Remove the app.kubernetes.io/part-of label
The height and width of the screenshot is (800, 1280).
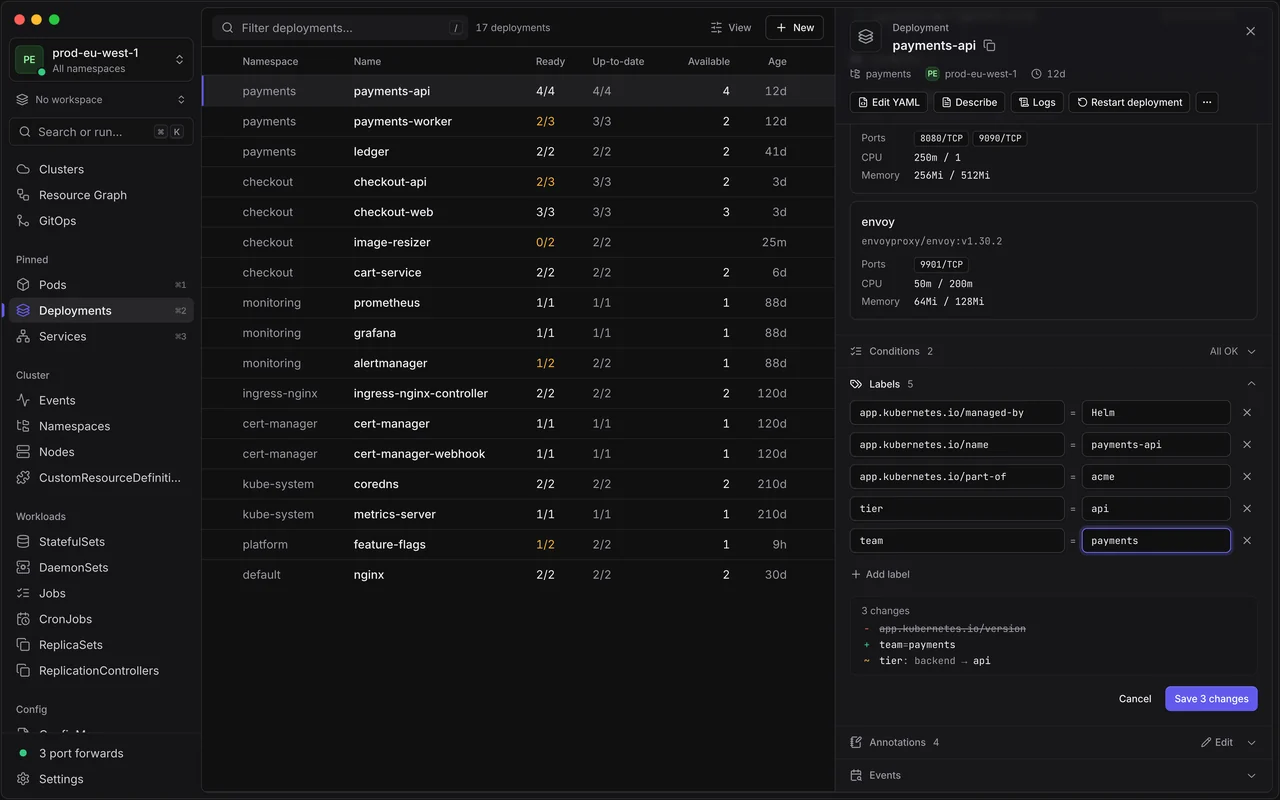pos(1247,476)
